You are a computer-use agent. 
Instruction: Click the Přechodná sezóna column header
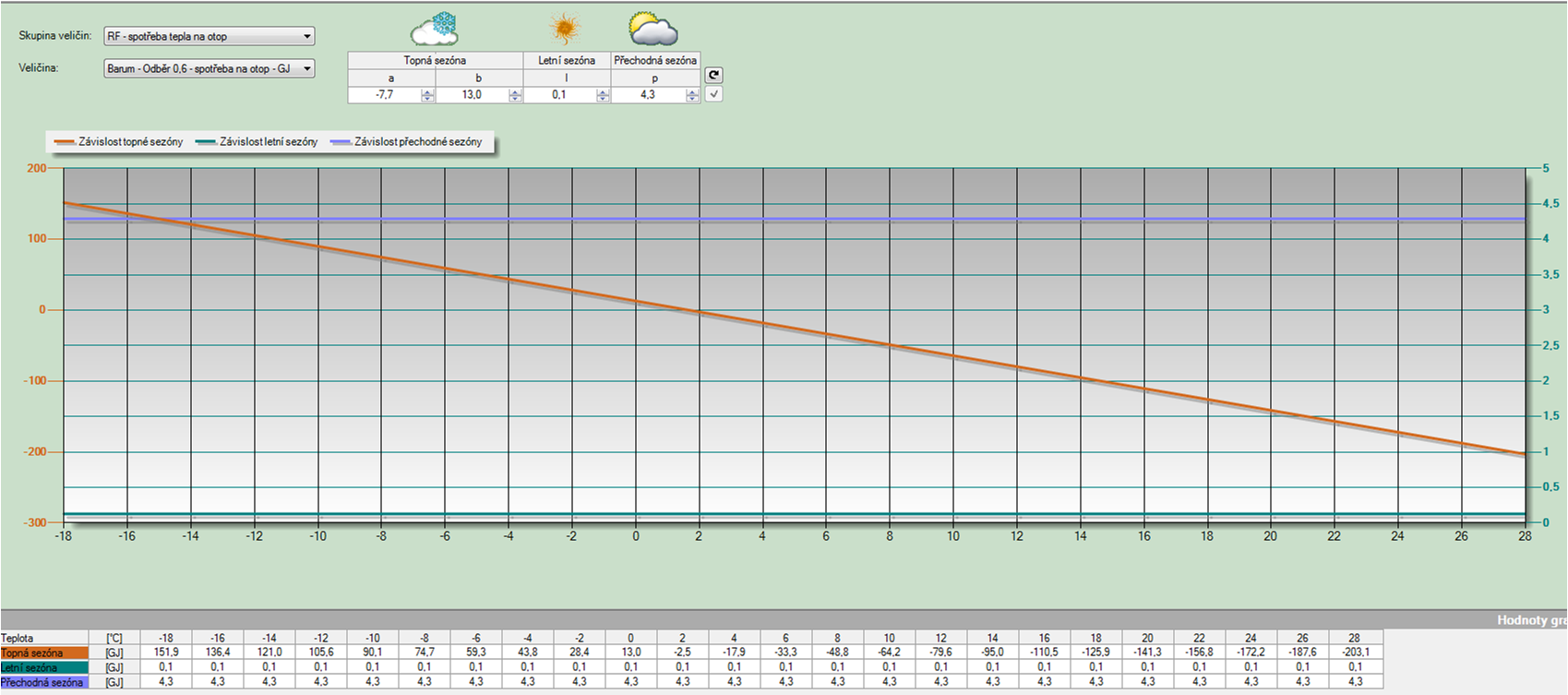point(655,60)
